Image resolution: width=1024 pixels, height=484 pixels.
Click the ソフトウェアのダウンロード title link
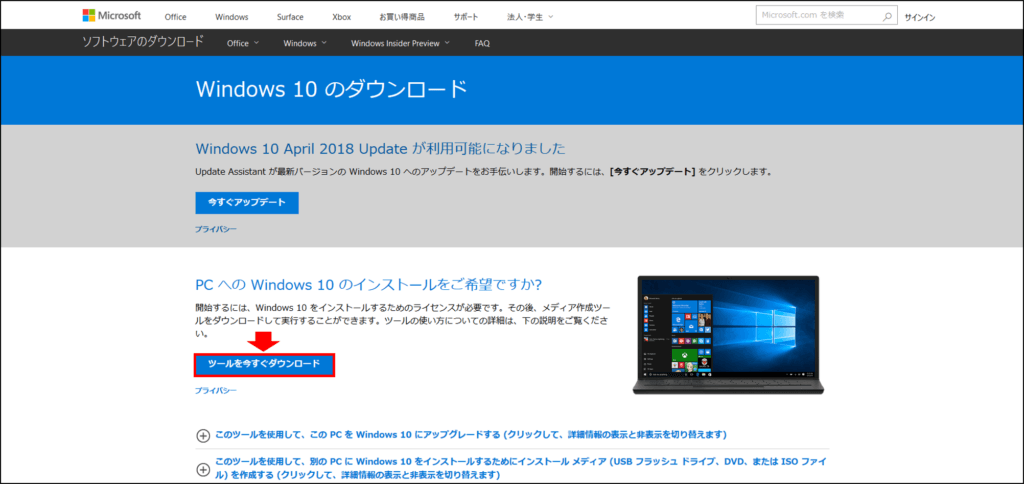coord(142,42)
